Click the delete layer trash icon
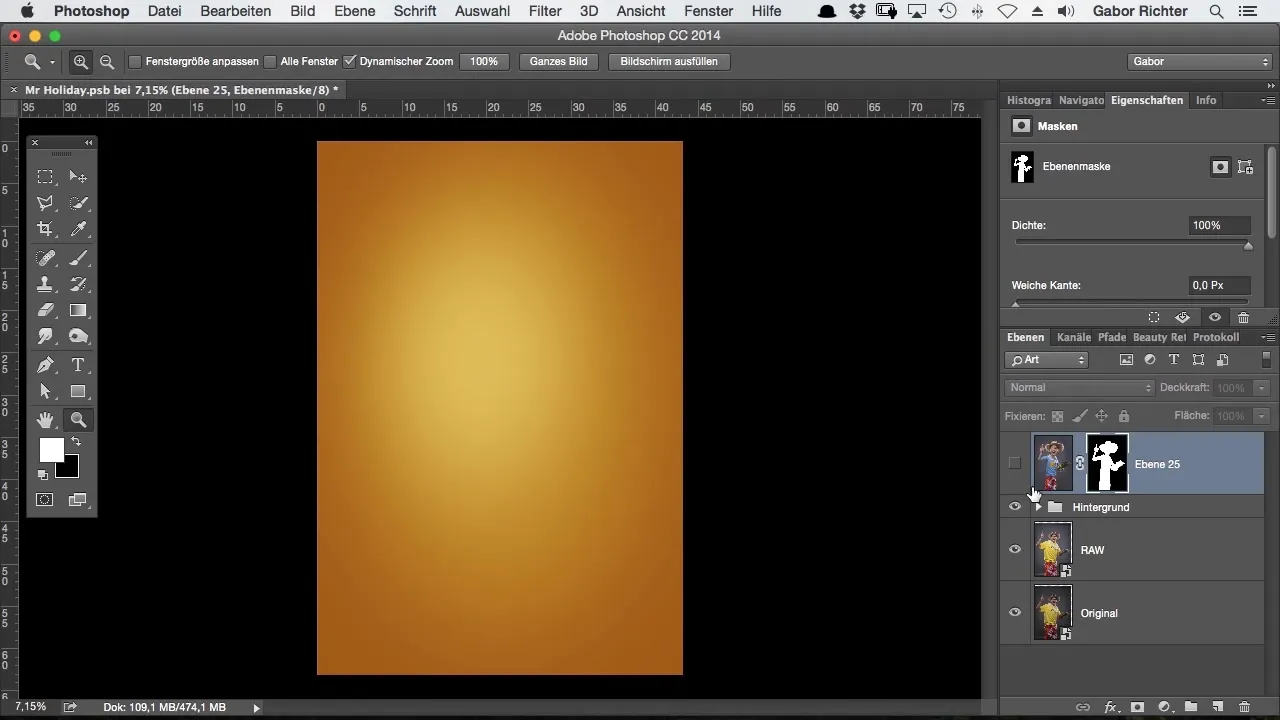Image resolution: width=1280 pixels, height=720 pixels. point(1244,707)
